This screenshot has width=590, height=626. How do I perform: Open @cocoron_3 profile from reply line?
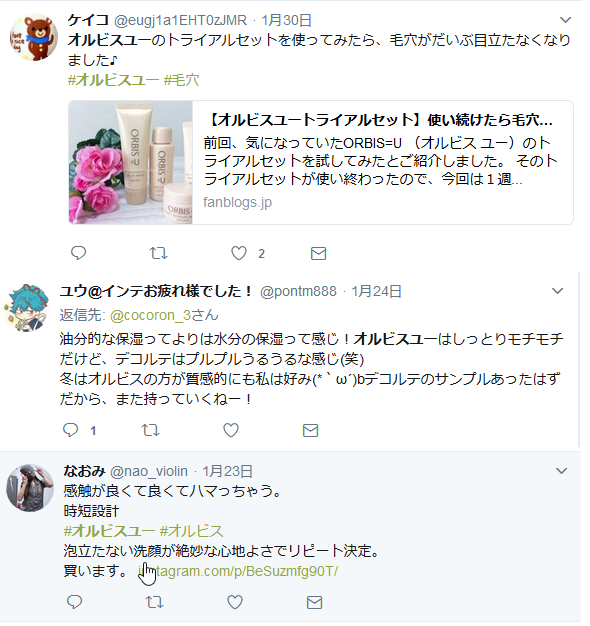[x=164, y=315]
